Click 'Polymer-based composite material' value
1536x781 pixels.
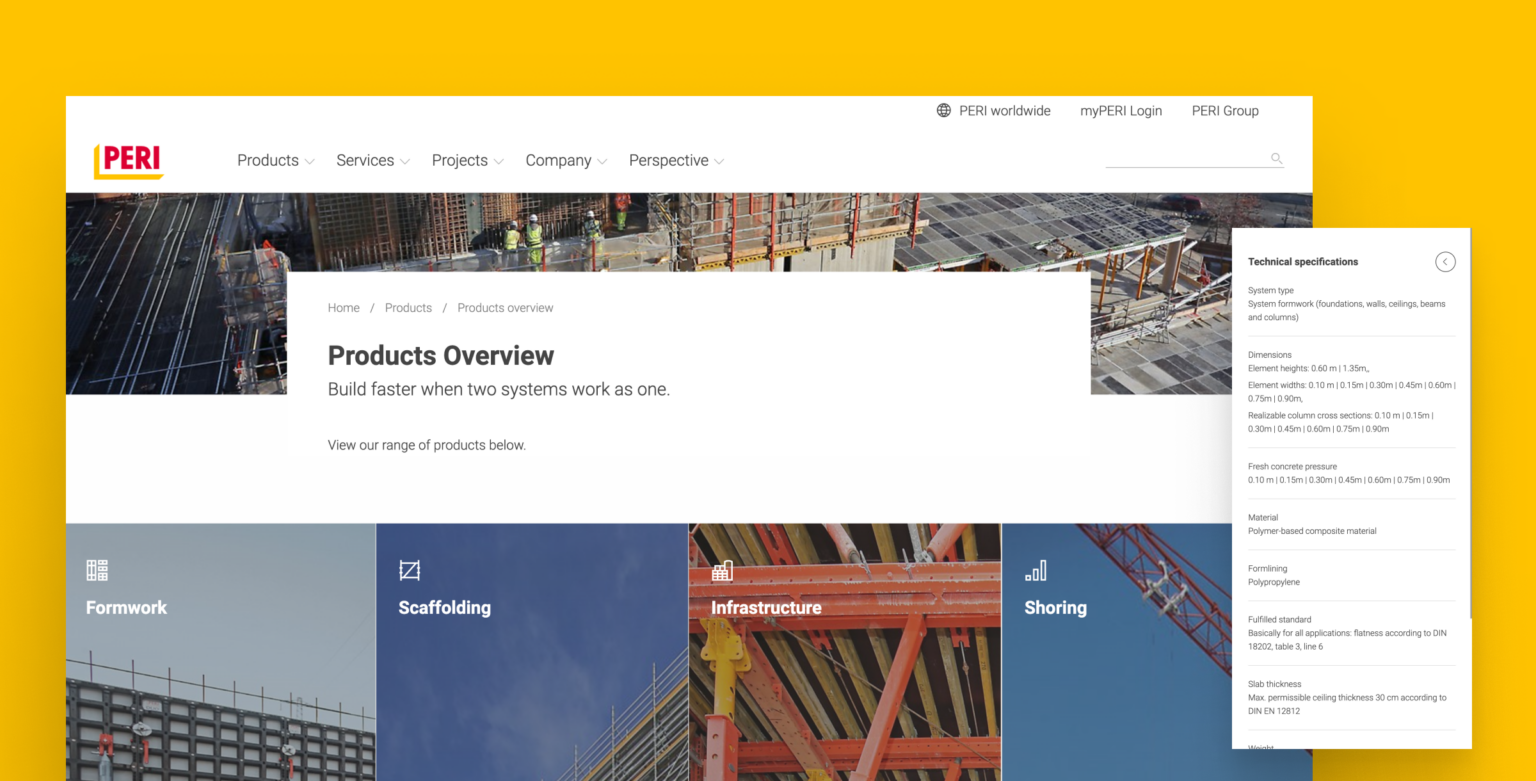pos(1312,531)
